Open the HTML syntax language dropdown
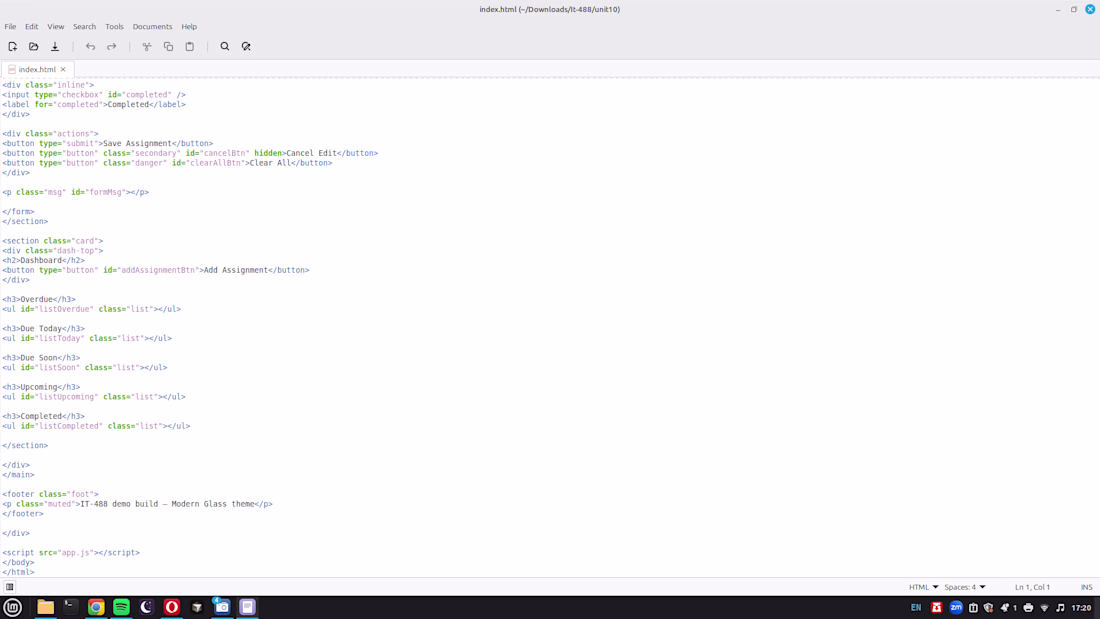The image size is (1100, 619). pos(923,587)
